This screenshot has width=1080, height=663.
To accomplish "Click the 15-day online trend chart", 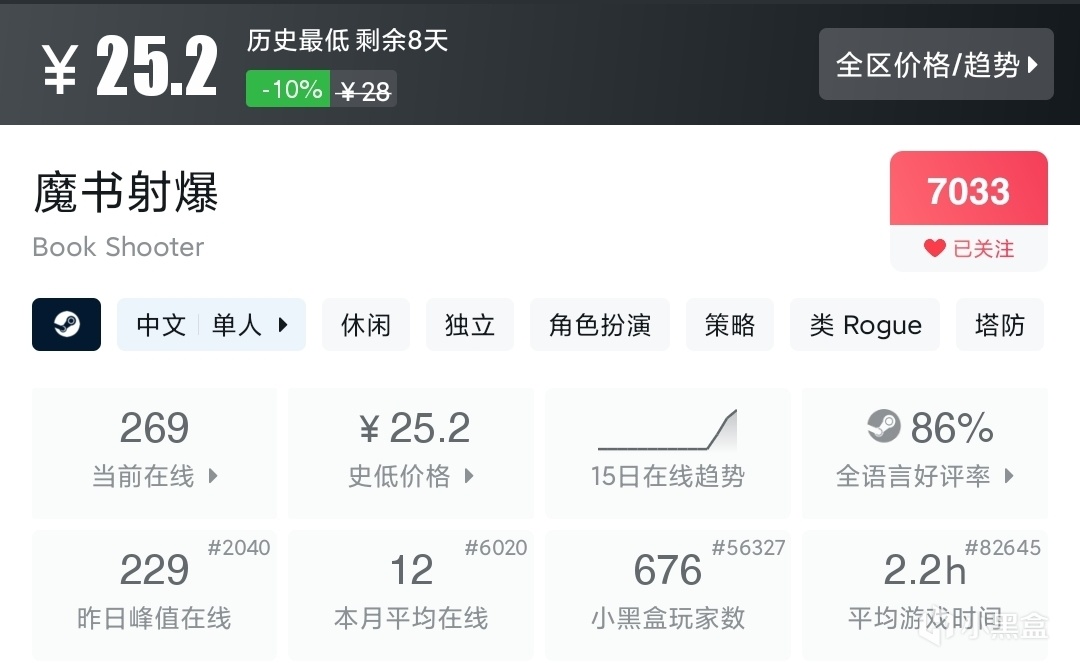I will pos(667,430).
